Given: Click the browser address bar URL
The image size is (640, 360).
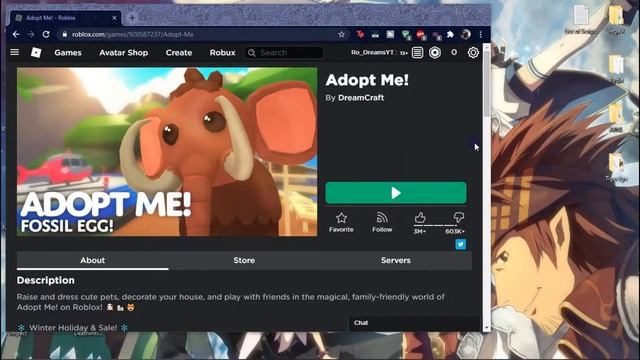Looking at the screenshot, I should (133, 35).
